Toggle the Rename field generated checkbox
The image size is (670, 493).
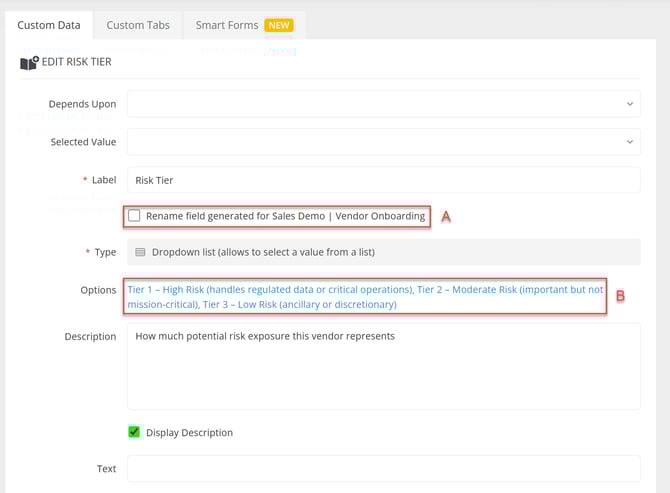pyautogui.click(x=135, y=216)
